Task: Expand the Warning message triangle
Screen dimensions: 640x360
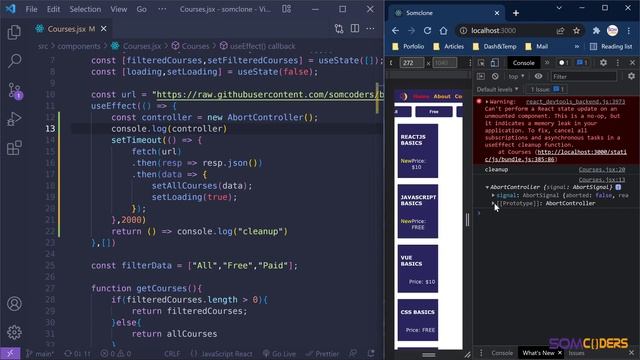Action: click(x=487, y=102)
